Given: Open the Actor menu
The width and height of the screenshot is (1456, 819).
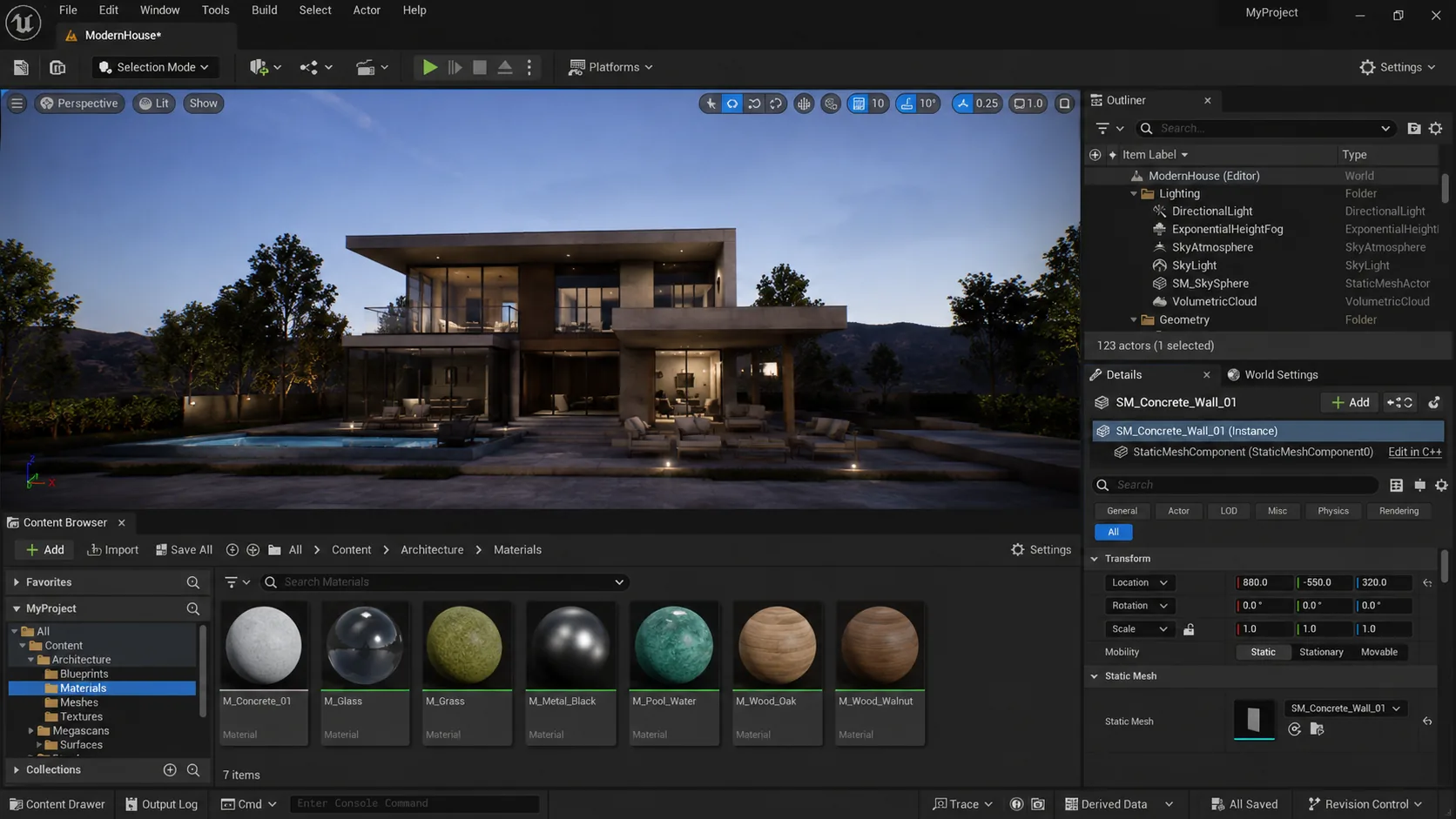Looking at the screenshot, I should point(367,10).
